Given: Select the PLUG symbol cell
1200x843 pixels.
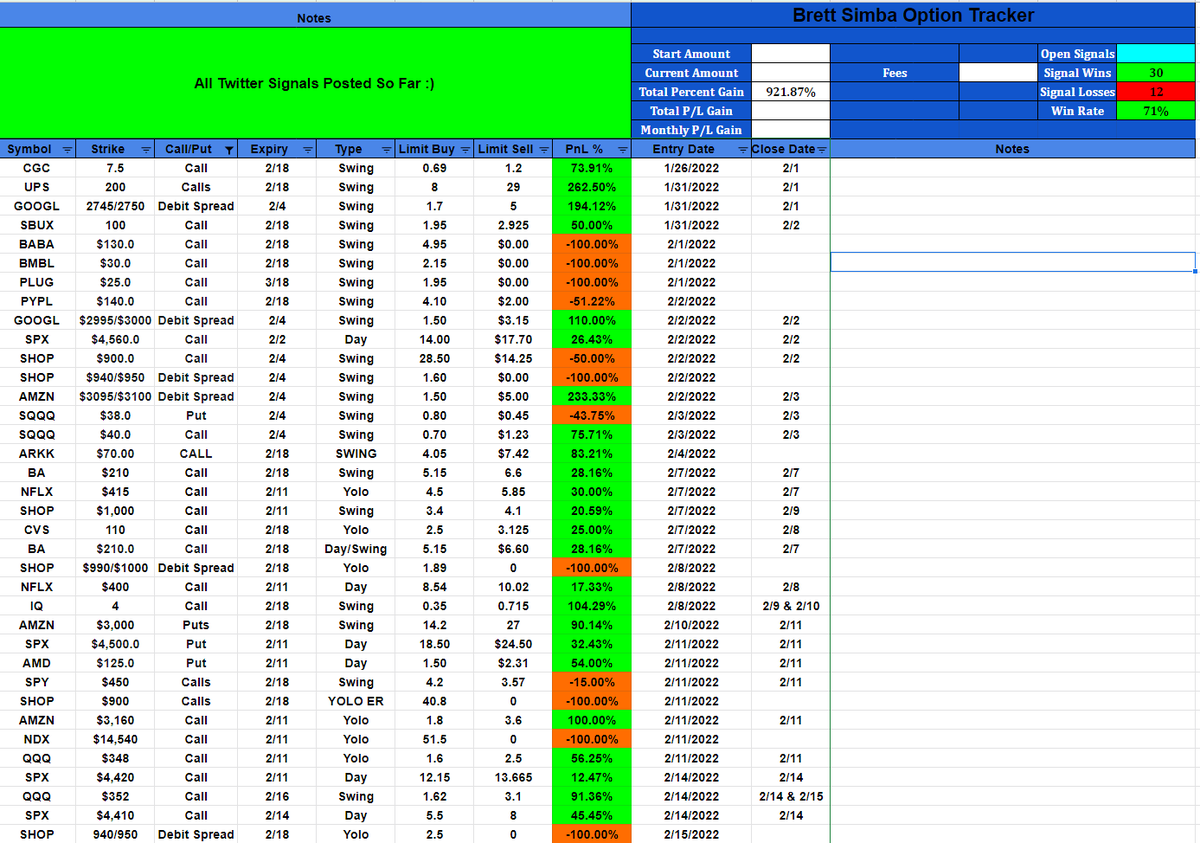Looking at the screenshot, I should tap(37, 282).
